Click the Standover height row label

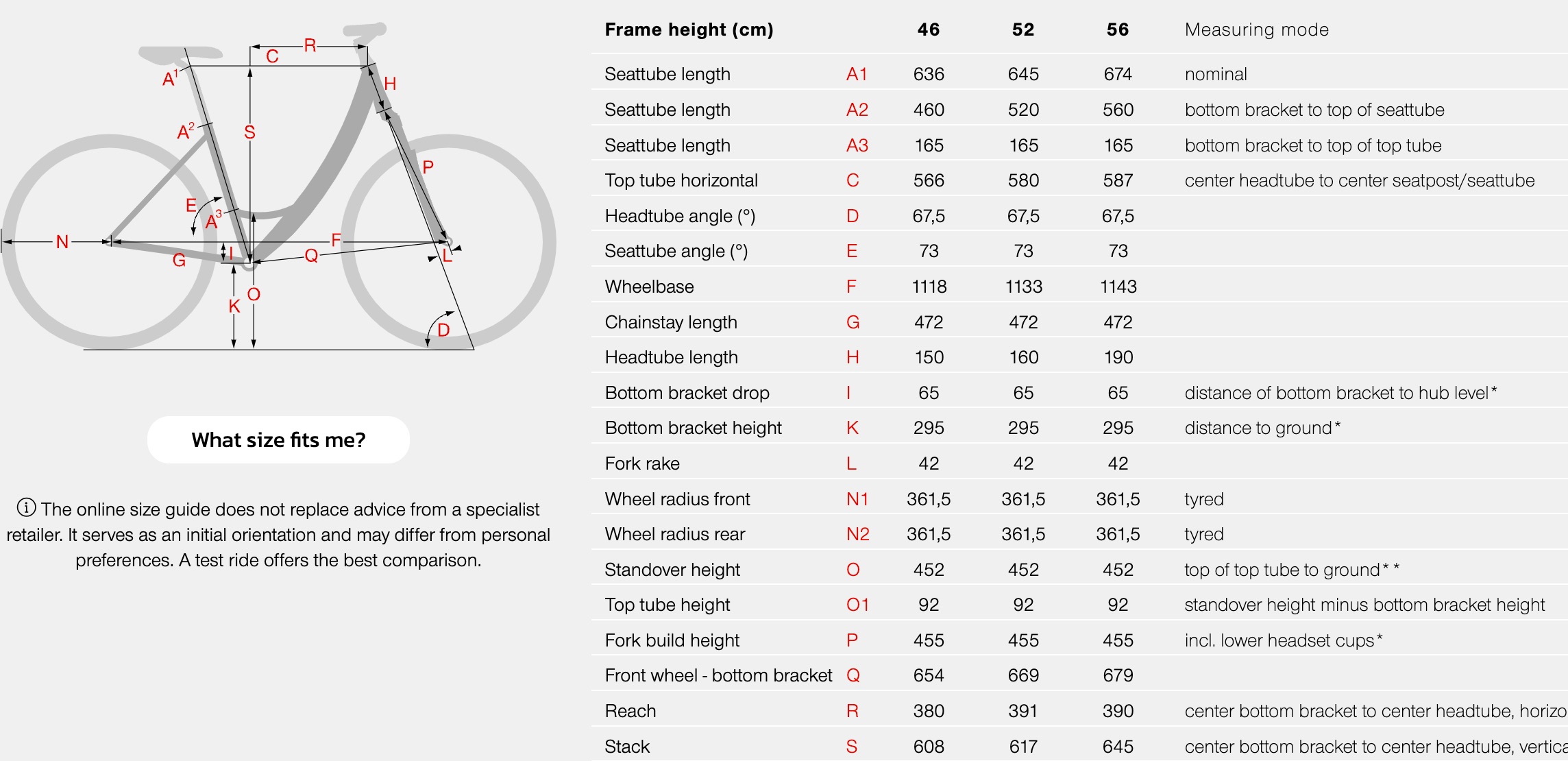672,570
